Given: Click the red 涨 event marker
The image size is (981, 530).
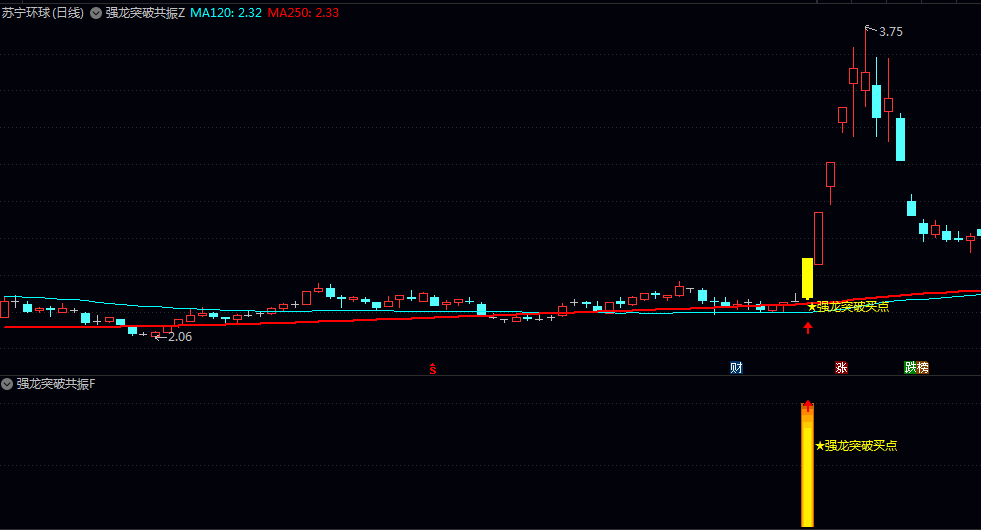Looking at the screenshot, I should click(841, 368).
